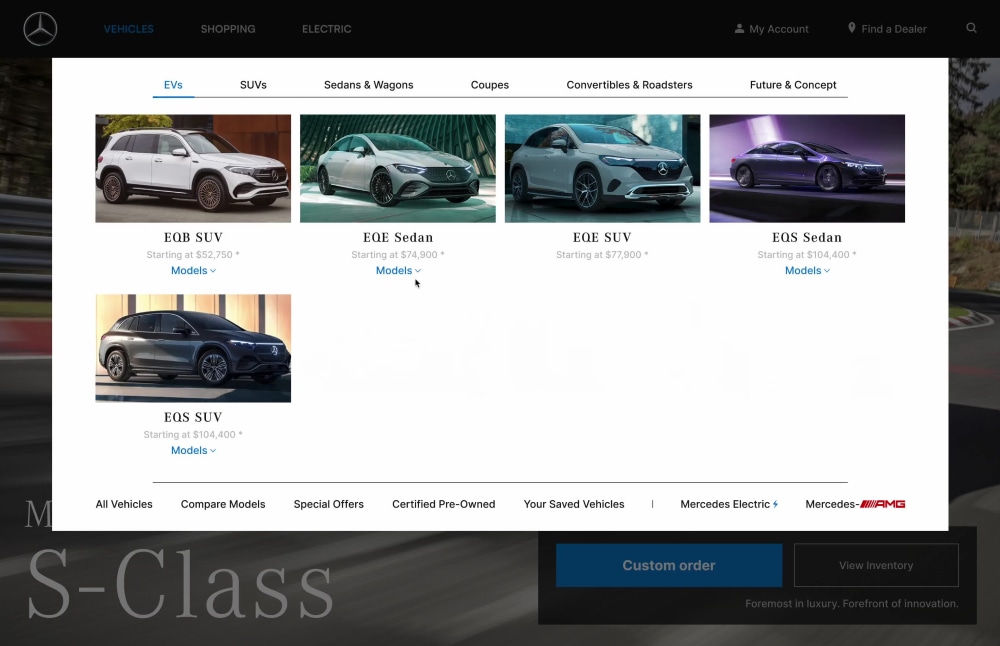This screenshot has width=1000, height=646.
Task: Open the Special Offers link
Action: click(x=329, y=504)
